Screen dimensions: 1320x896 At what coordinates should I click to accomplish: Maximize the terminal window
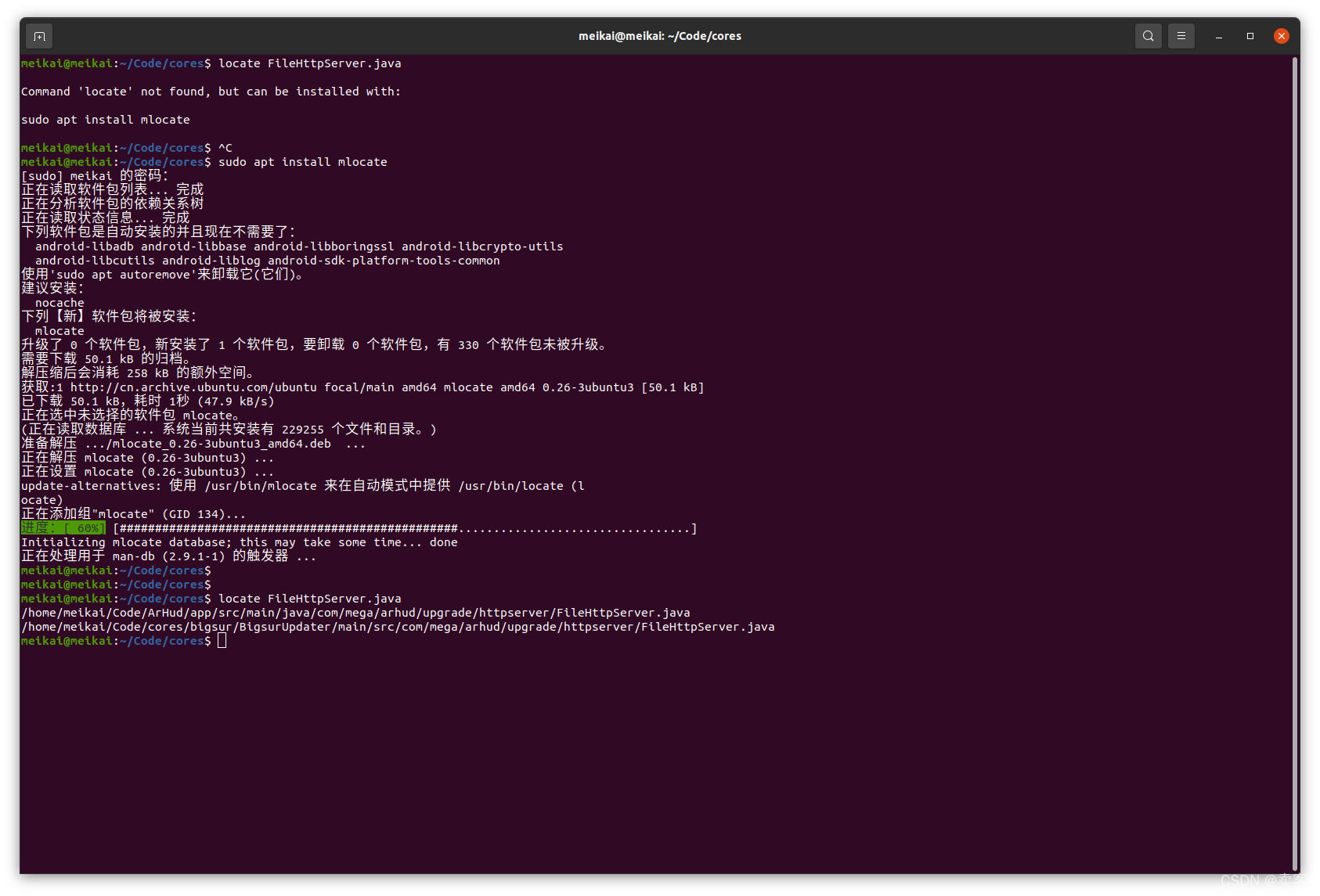(x=1250, y=36)
